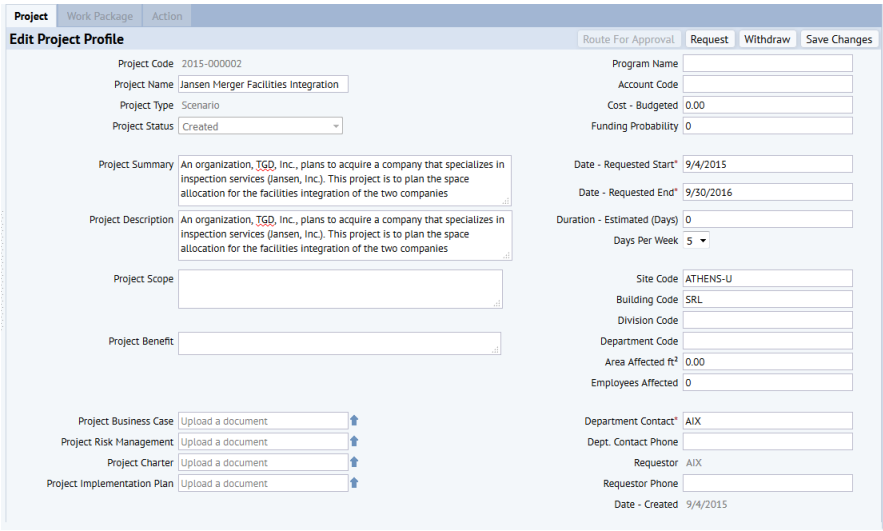Click the Request button
The image size is (883, 531).
pos(709,39)
